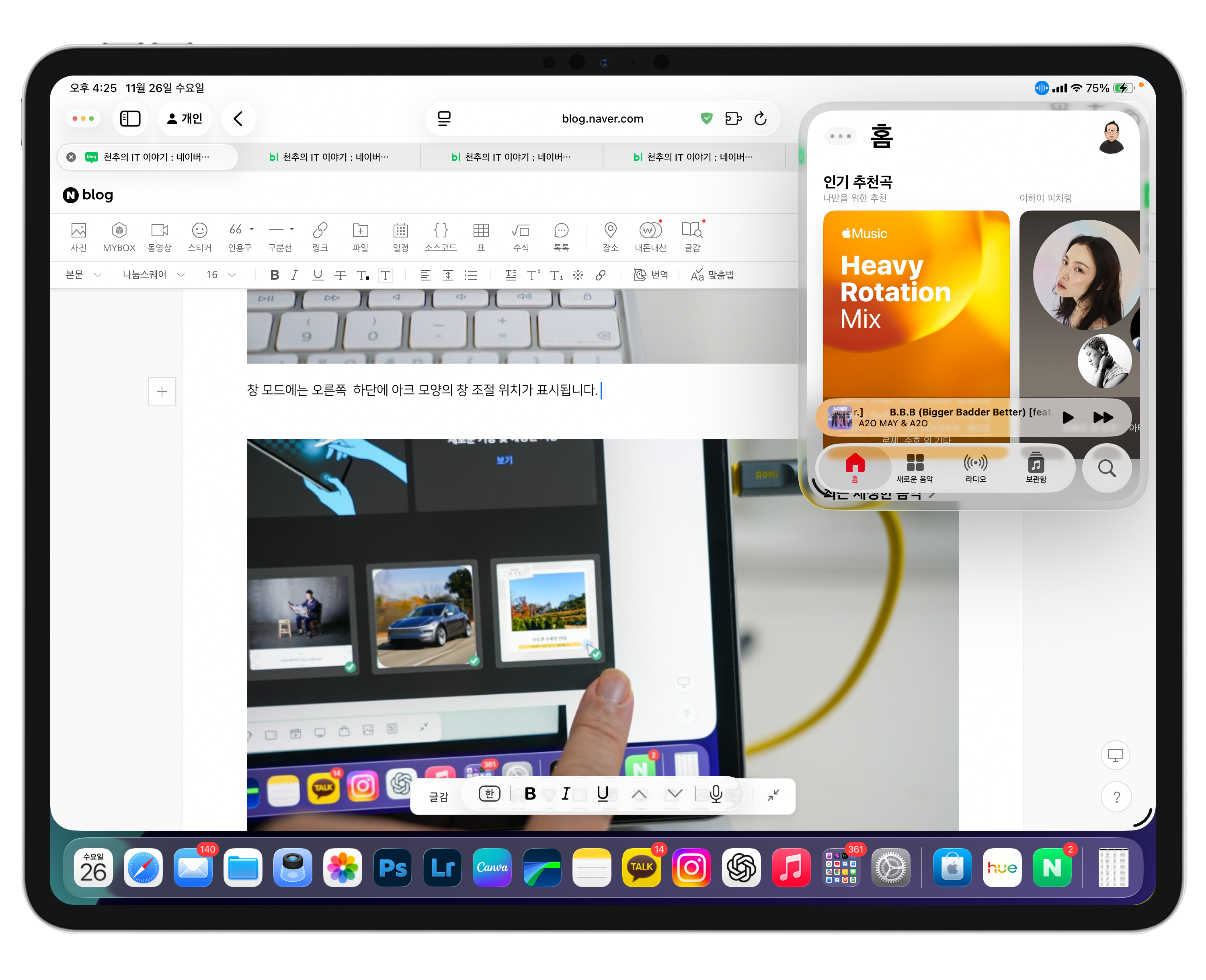Open the 스티커 sticker picker
Screen dimensions: 1206x980
199,231
